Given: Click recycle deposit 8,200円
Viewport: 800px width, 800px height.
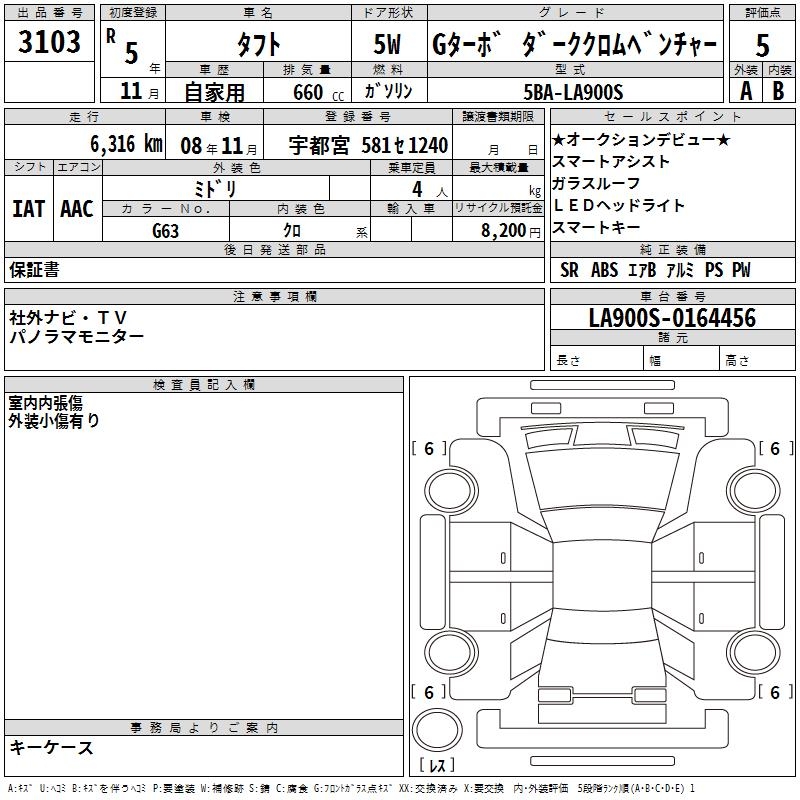Looking at the screenshot, I should coord(511,231).
